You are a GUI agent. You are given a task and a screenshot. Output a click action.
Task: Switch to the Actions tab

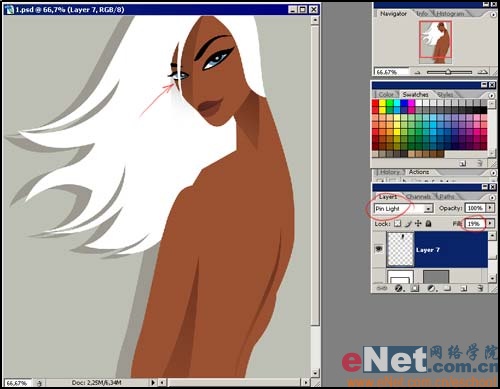pos(419,172)
